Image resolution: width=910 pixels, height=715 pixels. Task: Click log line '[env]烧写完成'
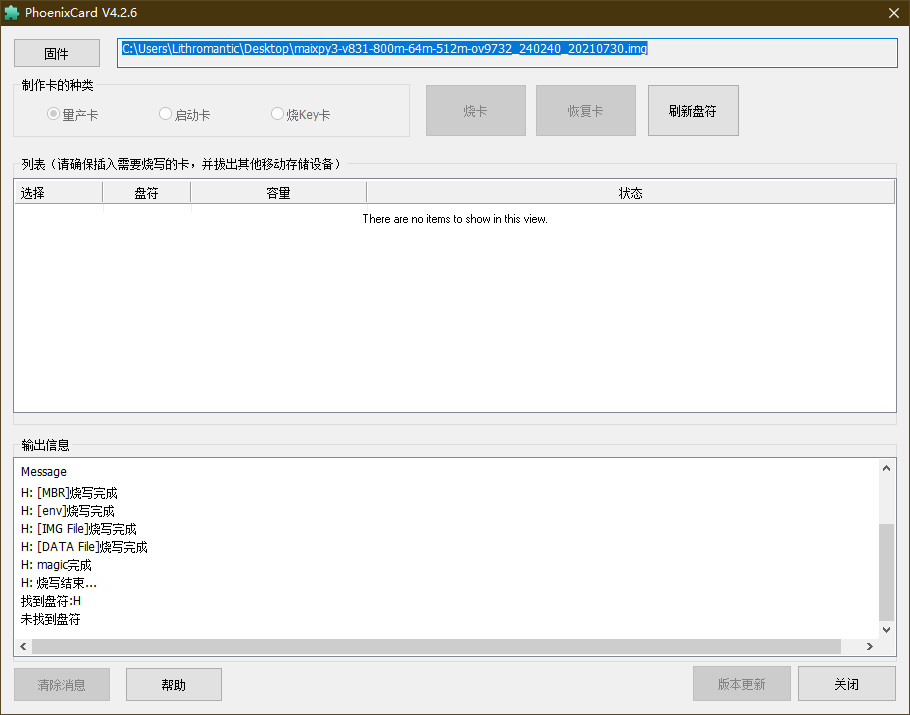(x=68, y=511)
